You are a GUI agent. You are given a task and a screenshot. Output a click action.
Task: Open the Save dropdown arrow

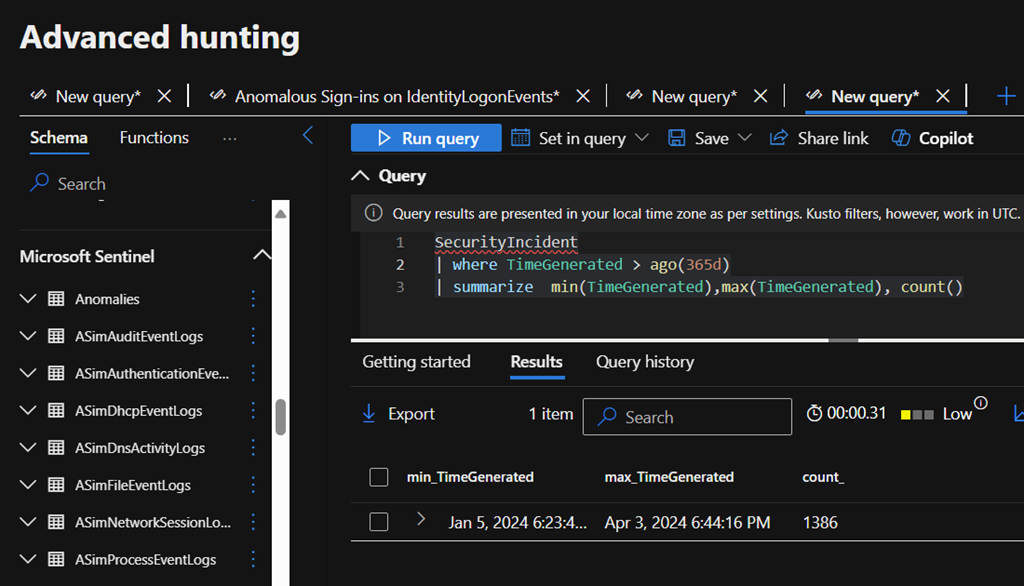[744, 138]
